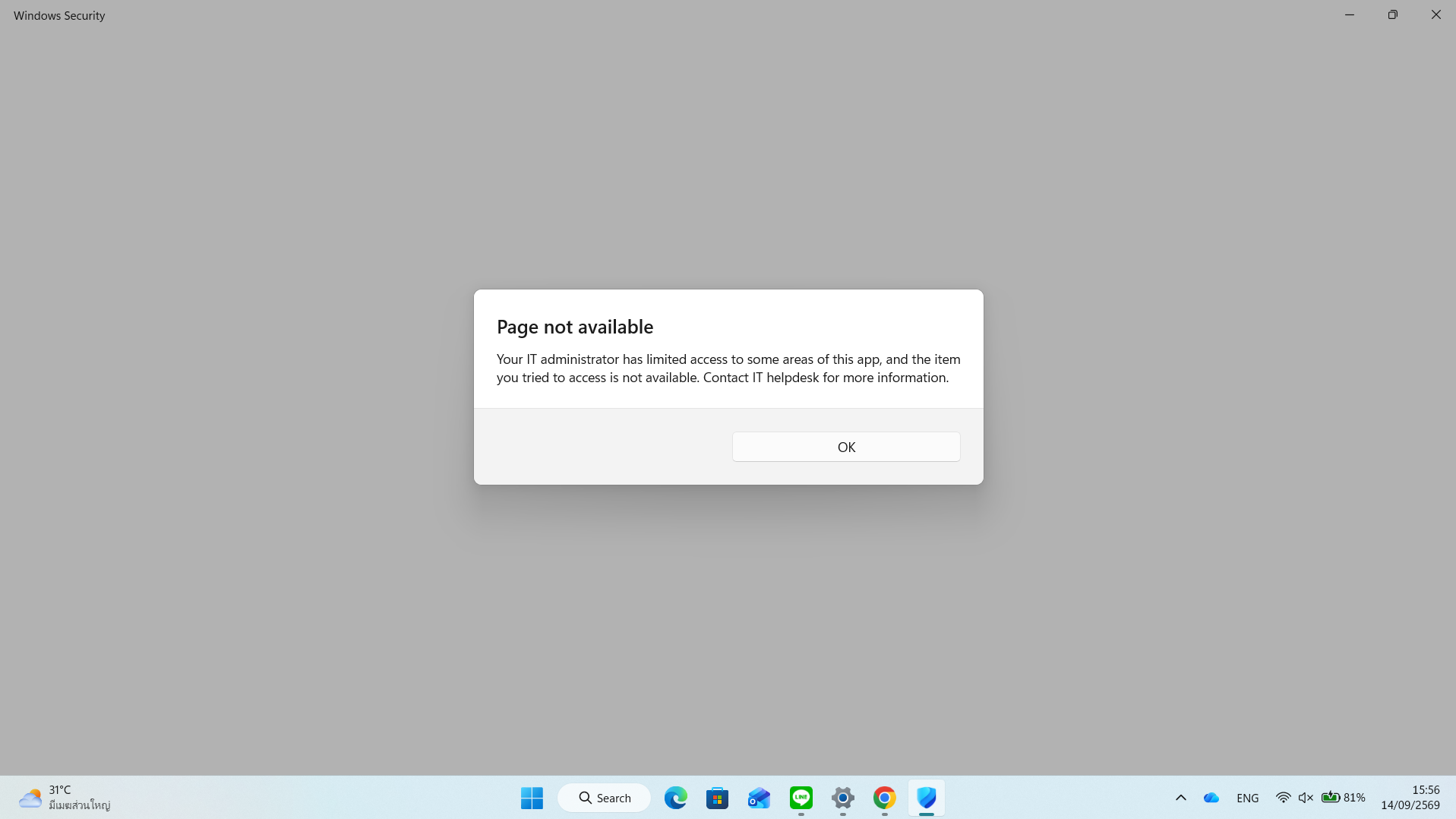The image size is (1456, 819).
Task: Show hidden system tray icons
Action: [1180, 798]
